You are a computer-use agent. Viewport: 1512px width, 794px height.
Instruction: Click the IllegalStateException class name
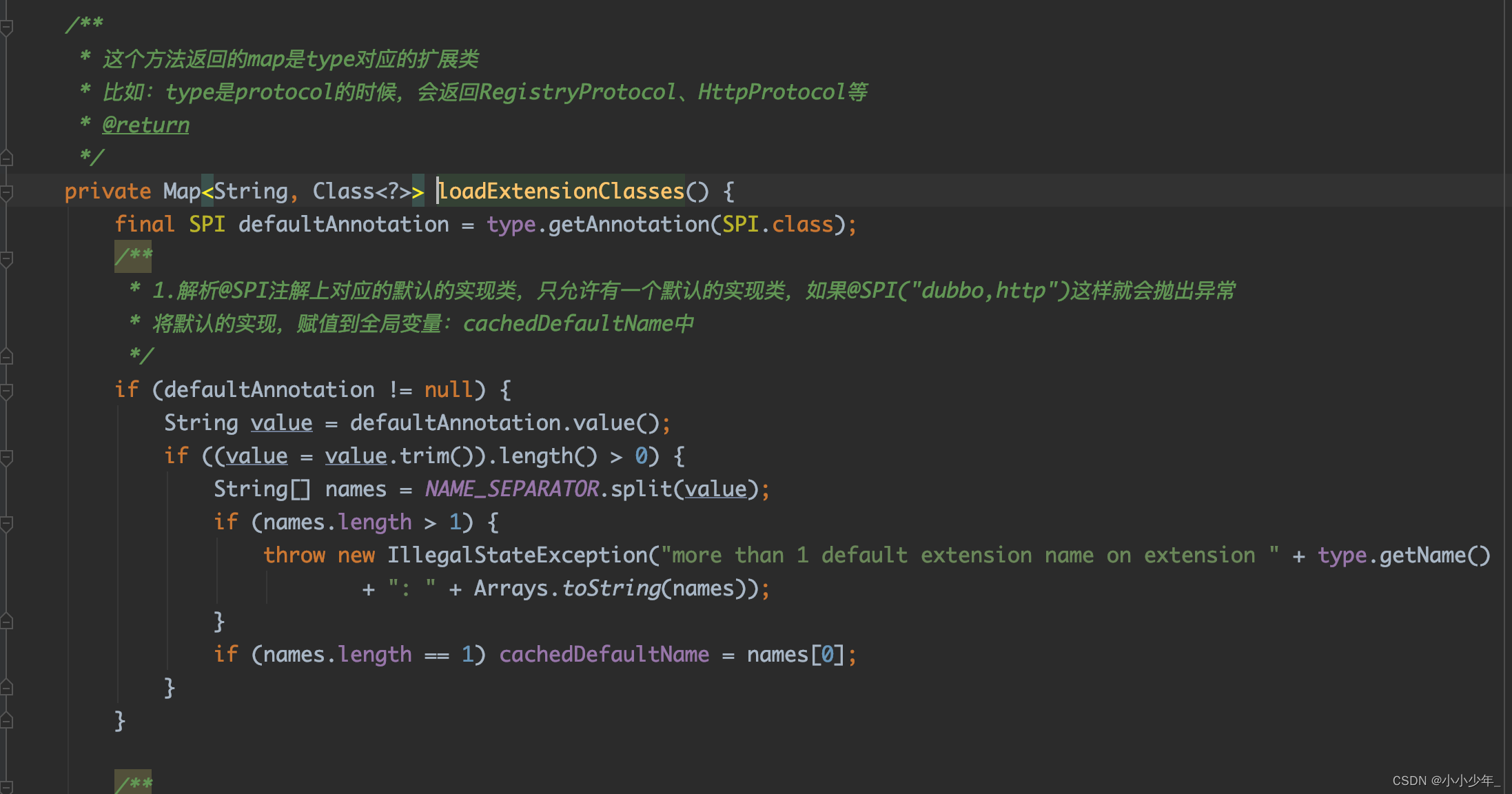(517, 555)
